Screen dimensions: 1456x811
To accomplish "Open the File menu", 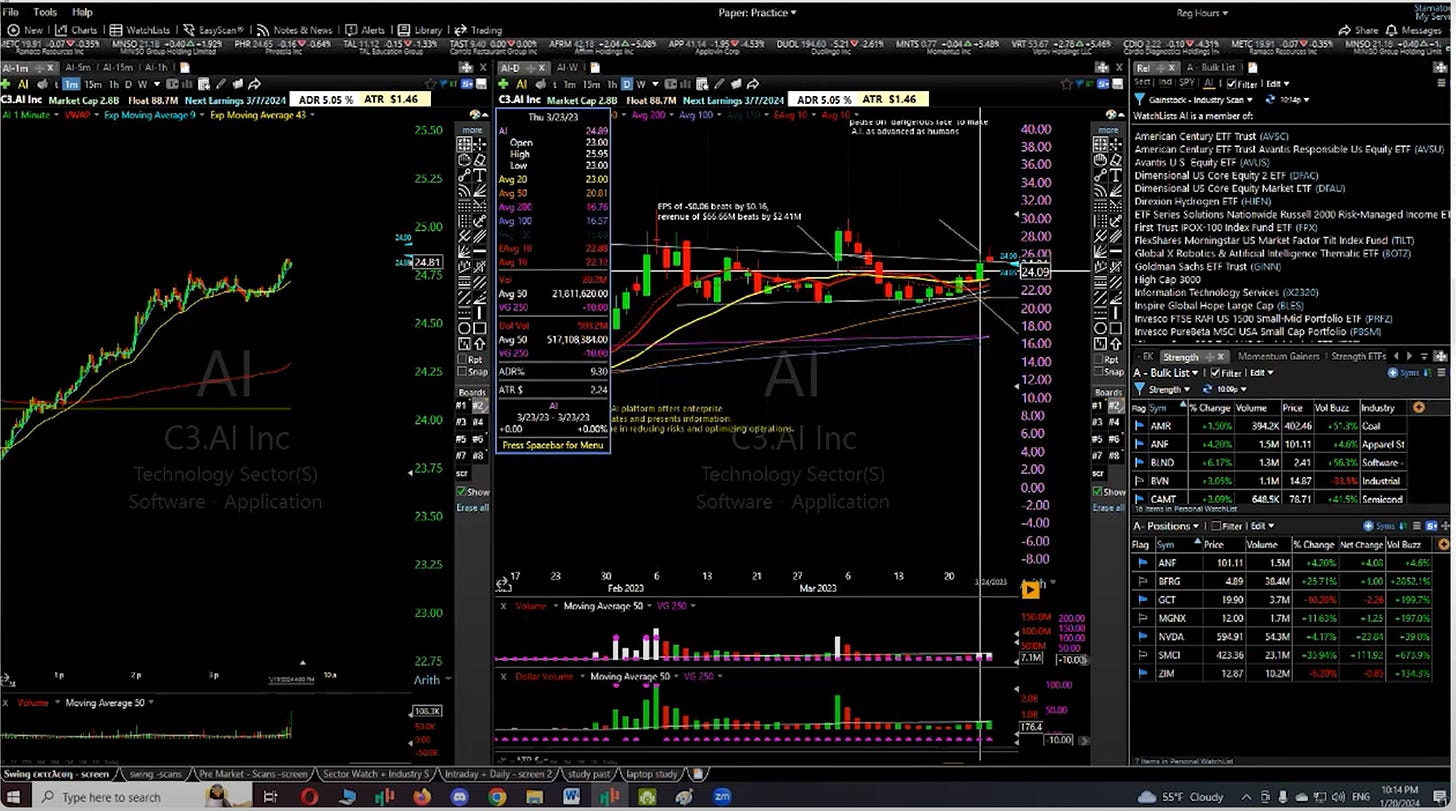I will pos(10,12).
